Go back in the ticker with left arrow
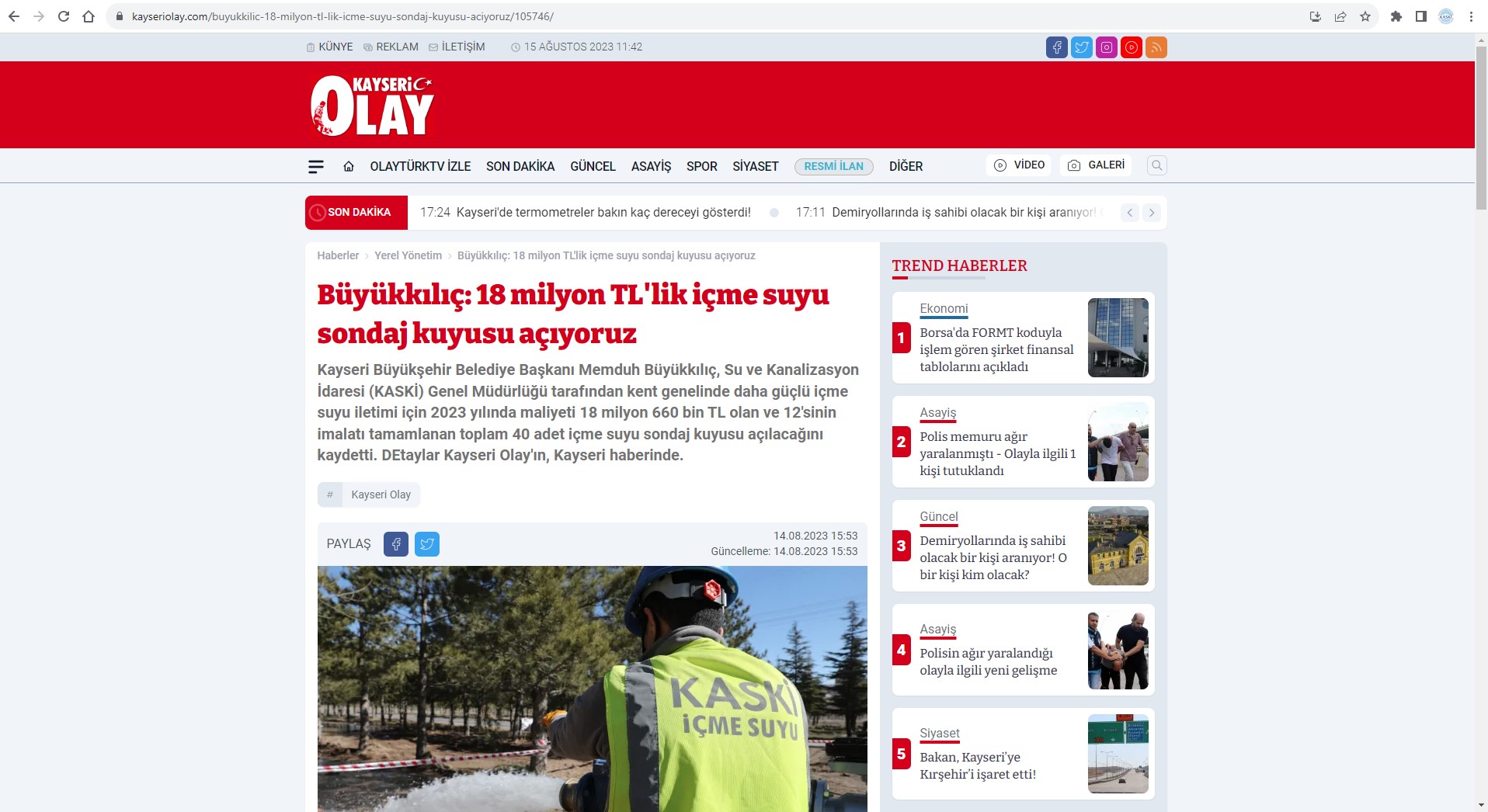This screenshot has width=1488, height=812. 1129,212
